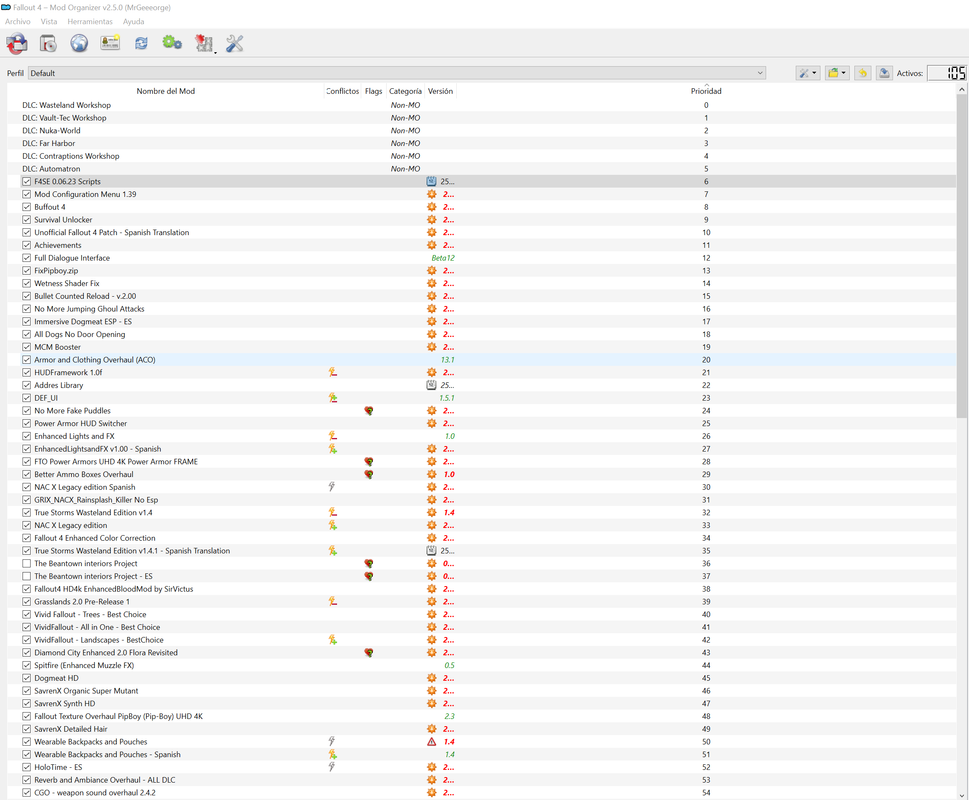Click the blue refresh arrows icon
Image resolution: width=969 pixels, height=800 pixels.
point(142,43)
